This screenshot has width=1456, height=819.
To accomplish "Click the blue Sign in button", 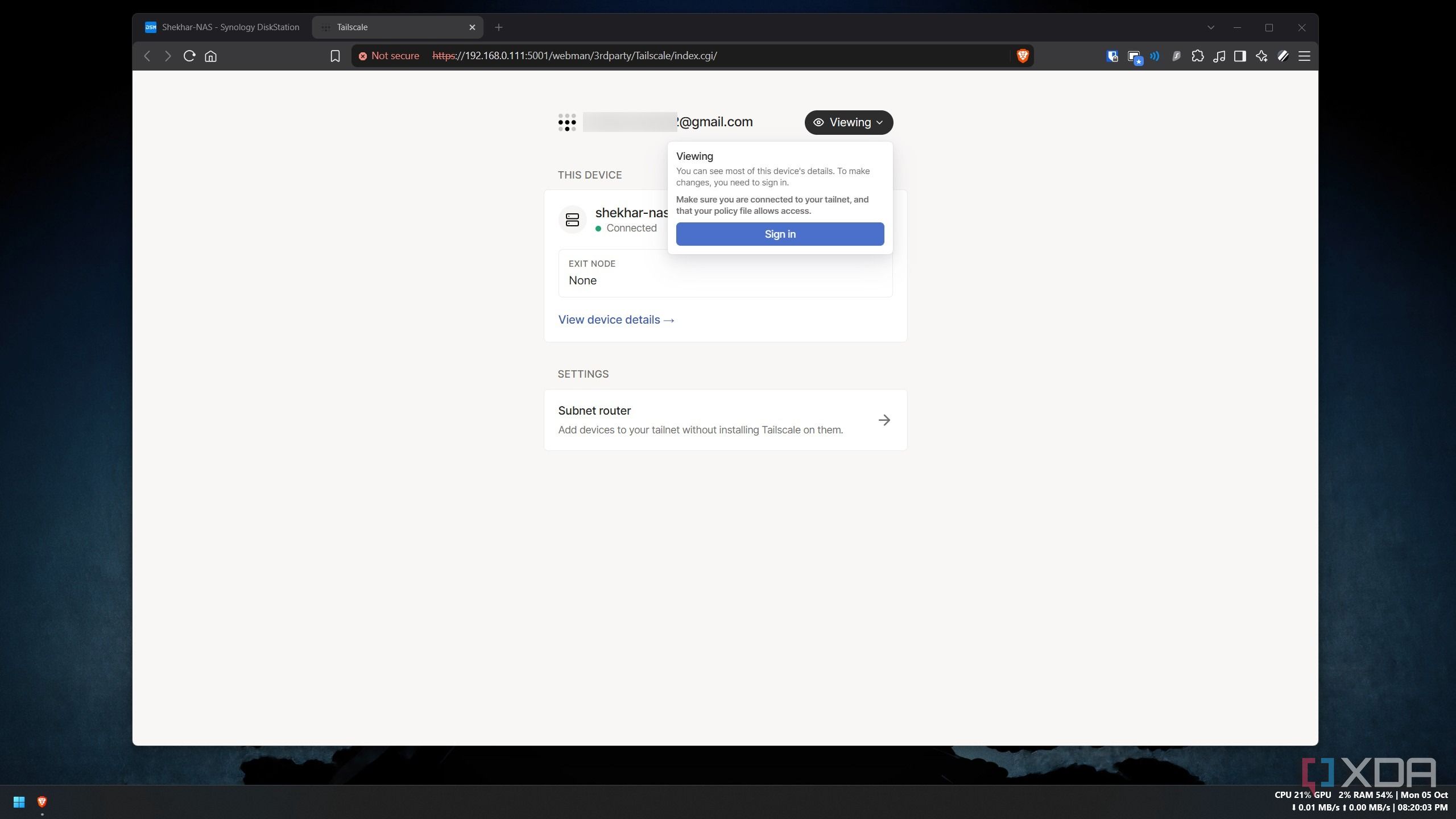I will click(780, 234).
